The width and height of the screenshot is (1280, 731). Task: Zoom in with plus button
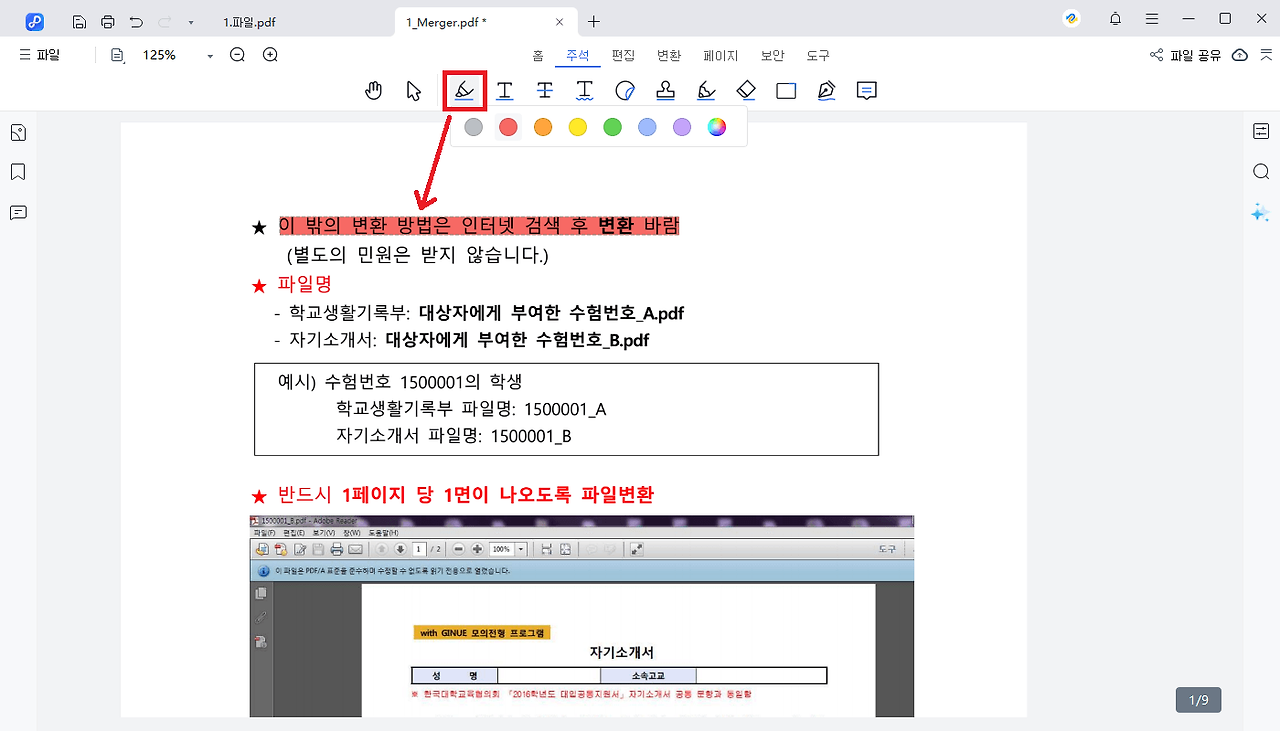coord(270,55)
